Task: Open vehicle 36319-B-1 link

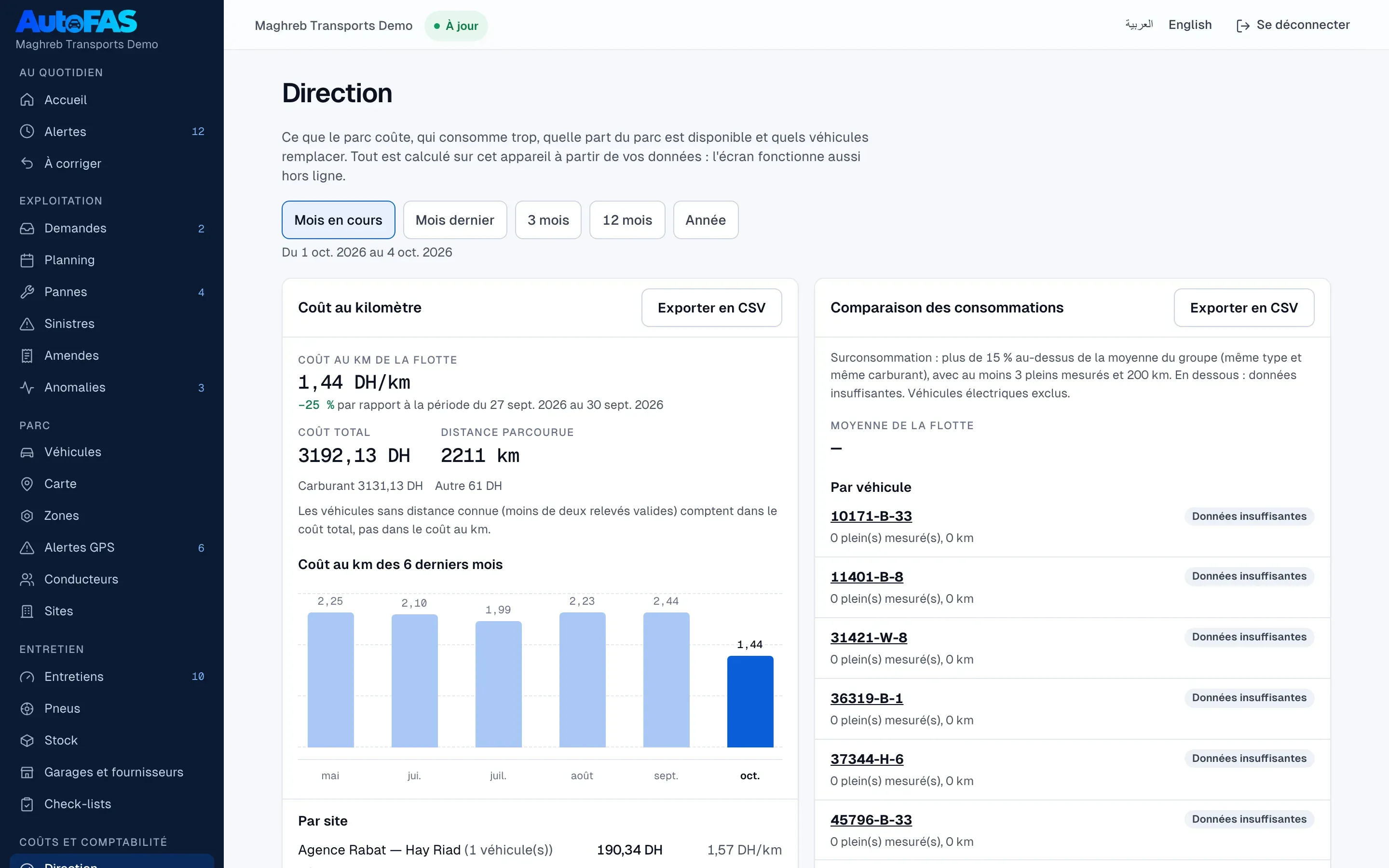Action: [x=867, y=699]
